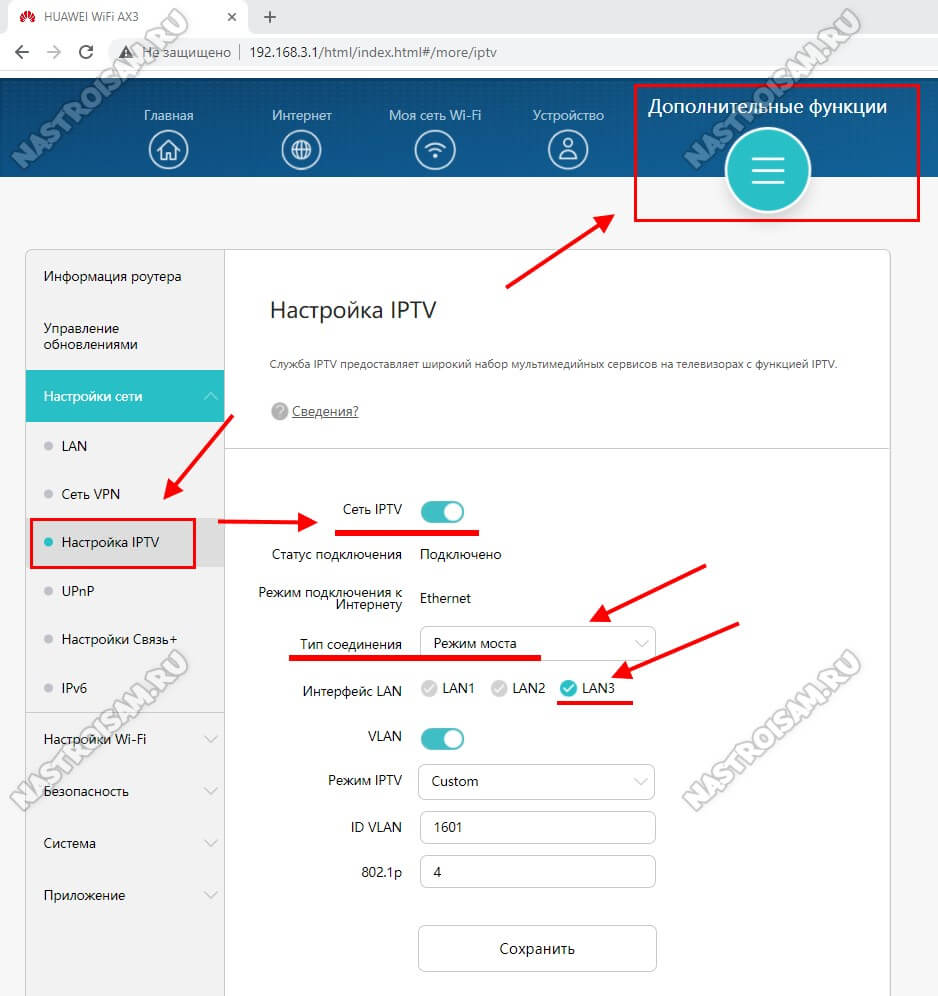Viewport: 938px width, 996px height.
Task: Click the help question mark icon
Action: point(279,411)
